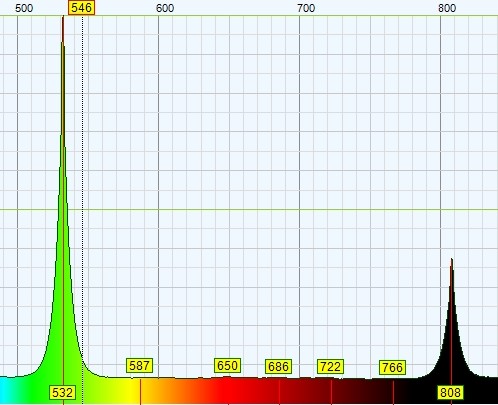Click the 722 peak label
Viewport: 498px width, 405px height.
[x=330, y=367]
